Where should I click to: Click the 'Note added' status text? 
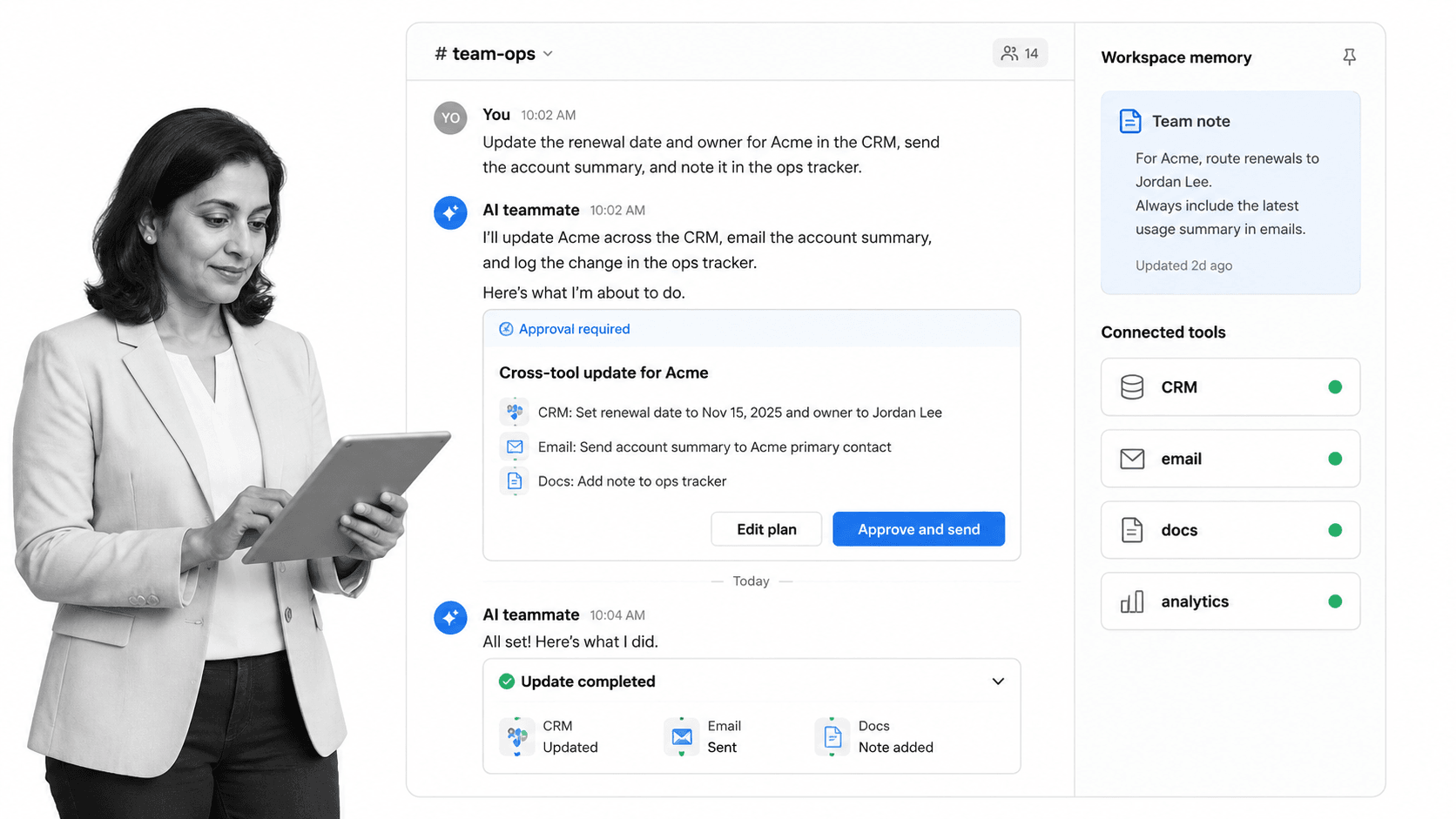coord(896,747)
